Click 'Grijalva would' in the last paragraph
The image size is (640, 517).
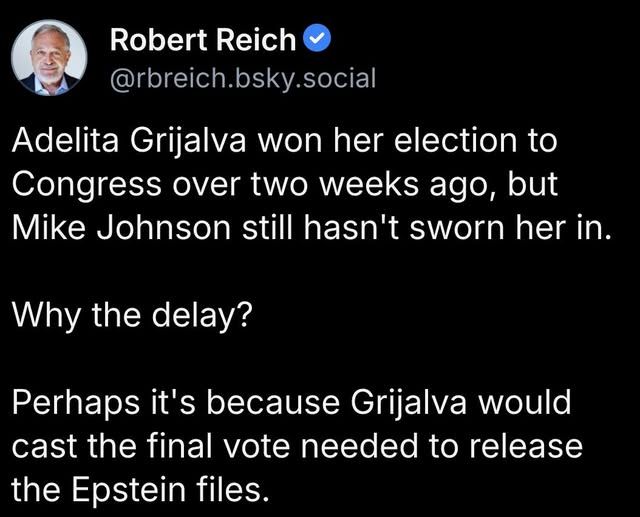460,404
